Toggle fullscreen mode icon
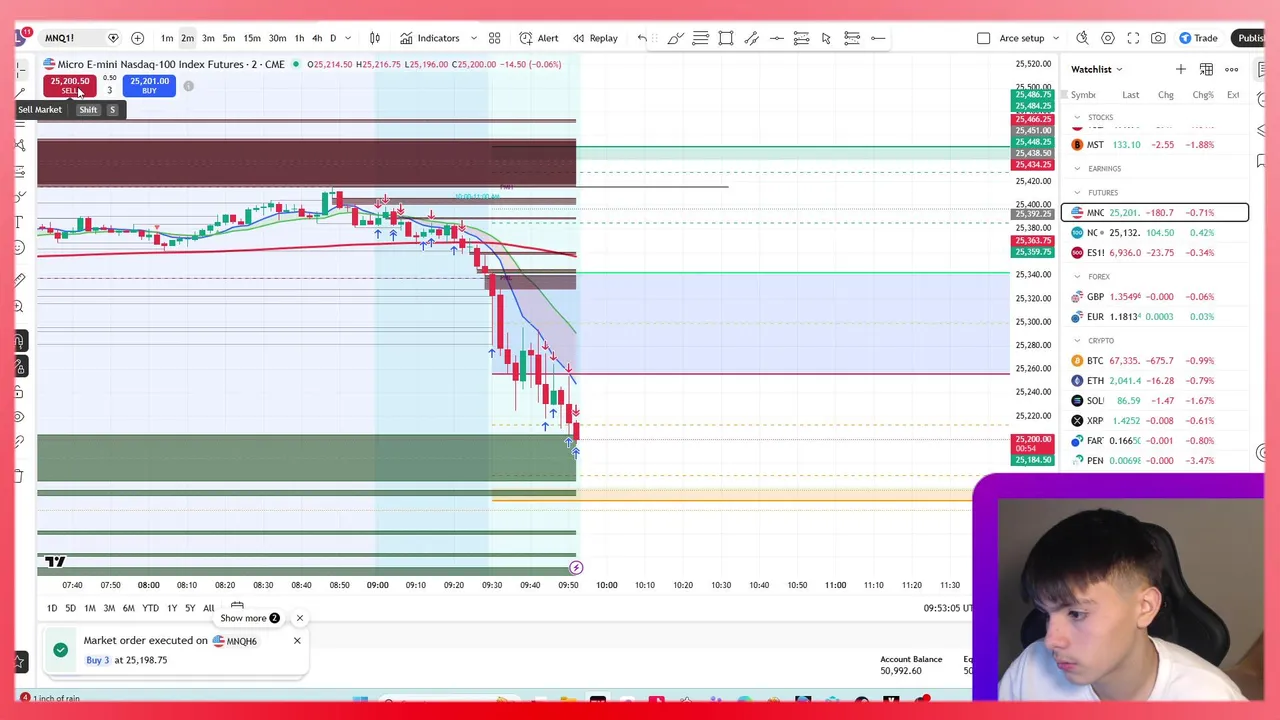Image resolution: width=1280 pixels, height=720 pixels. (x=1133, y=38)
